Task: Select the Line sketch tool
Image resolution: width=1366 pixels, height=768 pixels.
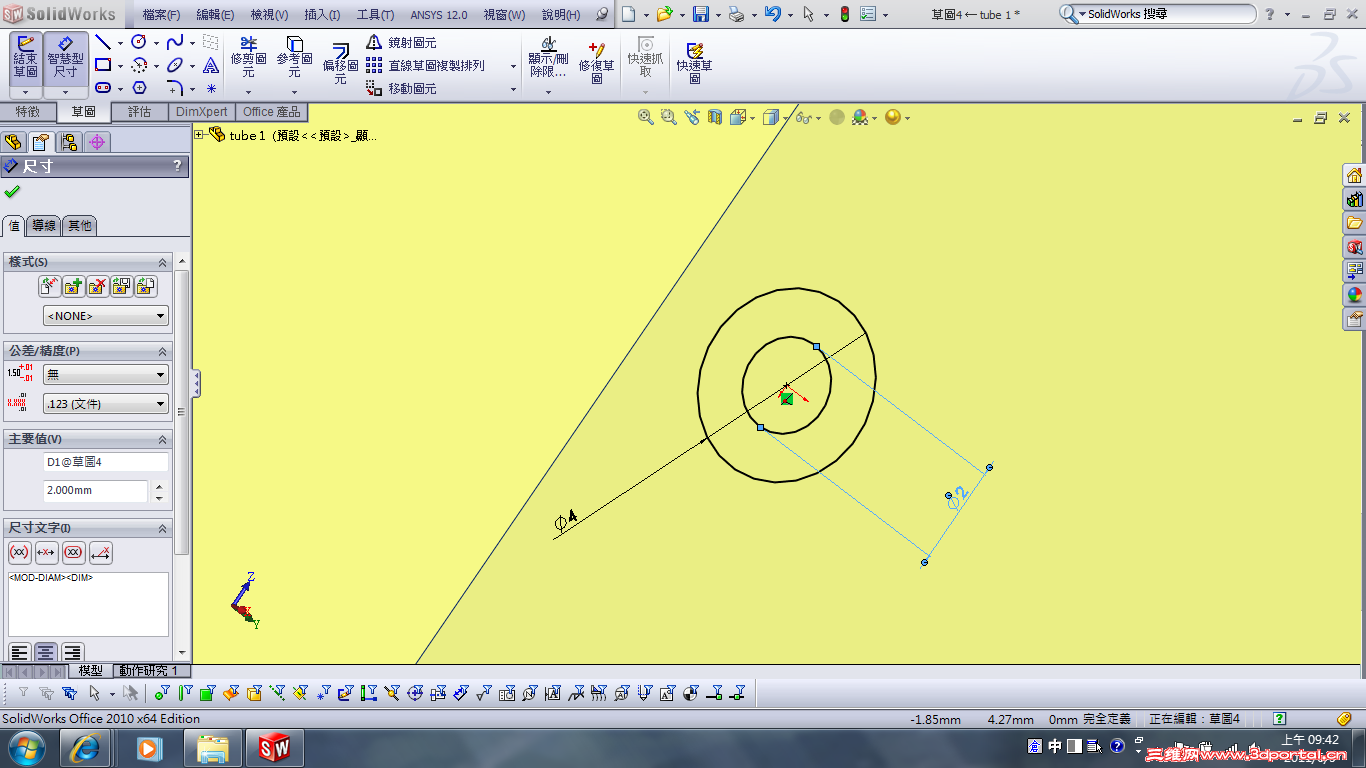Action: tap(102, 42)
